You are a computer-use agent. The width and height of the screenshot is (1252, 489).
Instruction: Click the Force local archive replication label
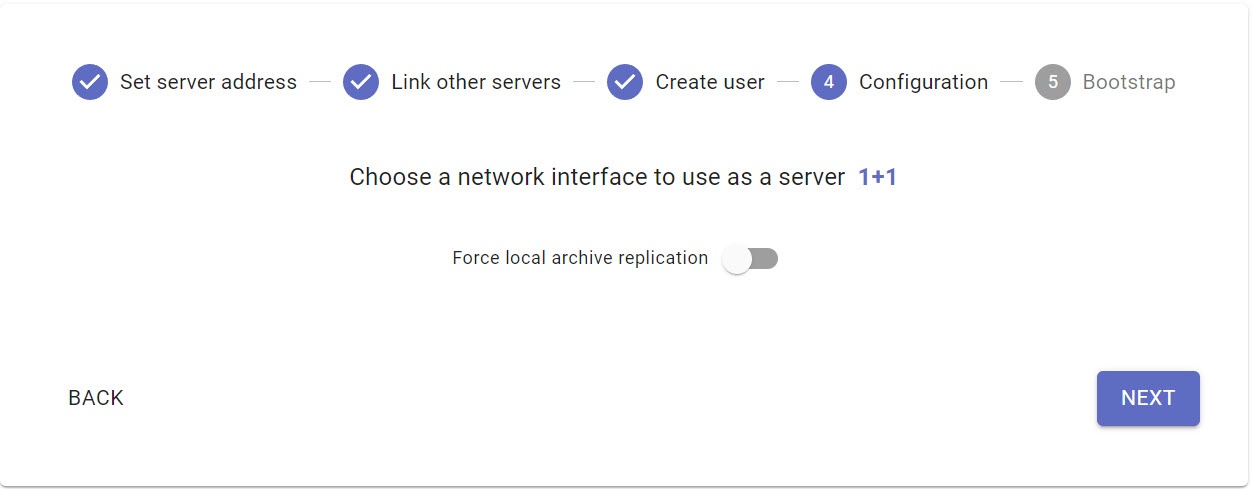pos(580,258)
